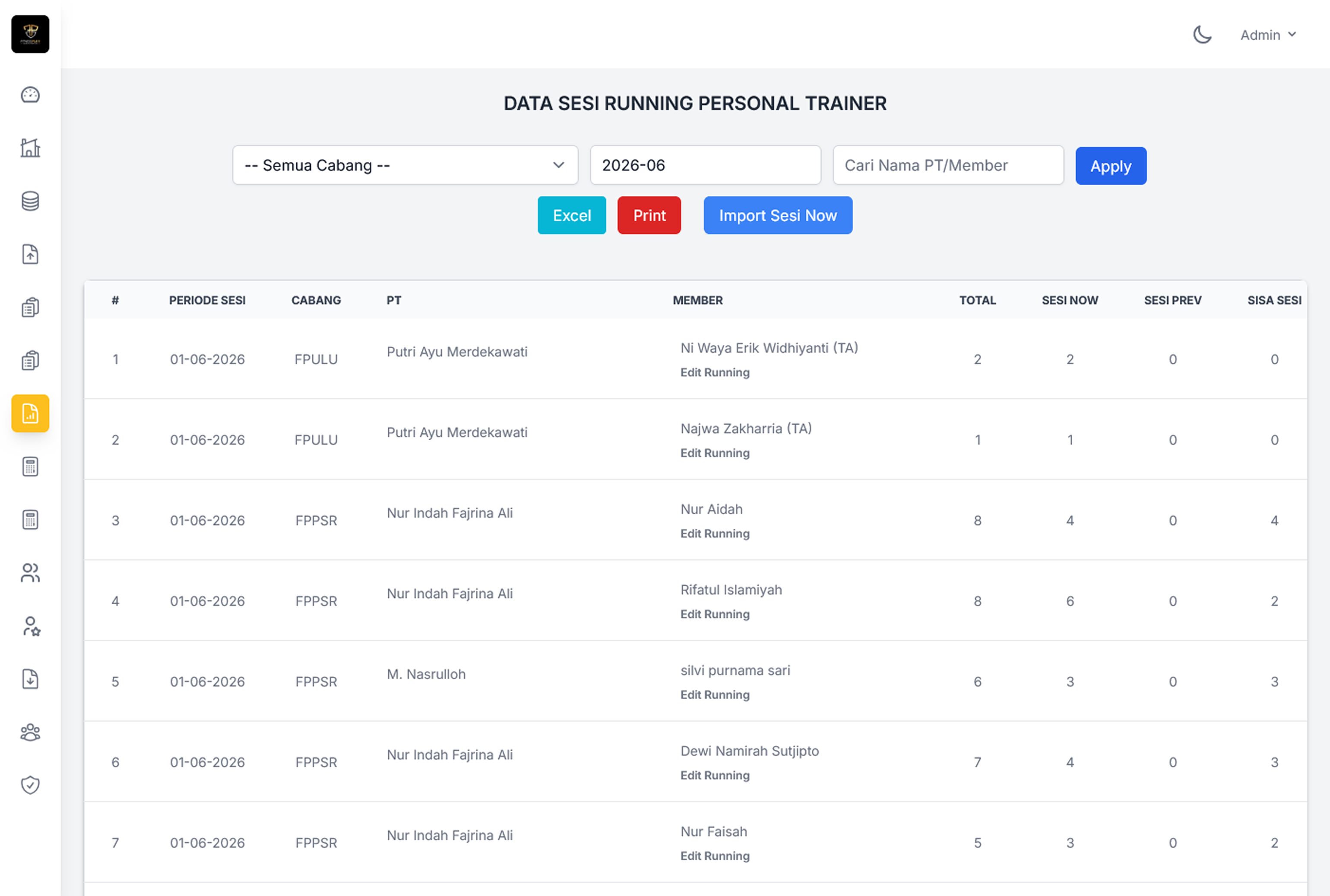Image resolution: width=1330 pixels, height=896 pixels.
Task: Toggle dark mode with the moon icon
Action: pyautogui.click(x=1203, y=35)
